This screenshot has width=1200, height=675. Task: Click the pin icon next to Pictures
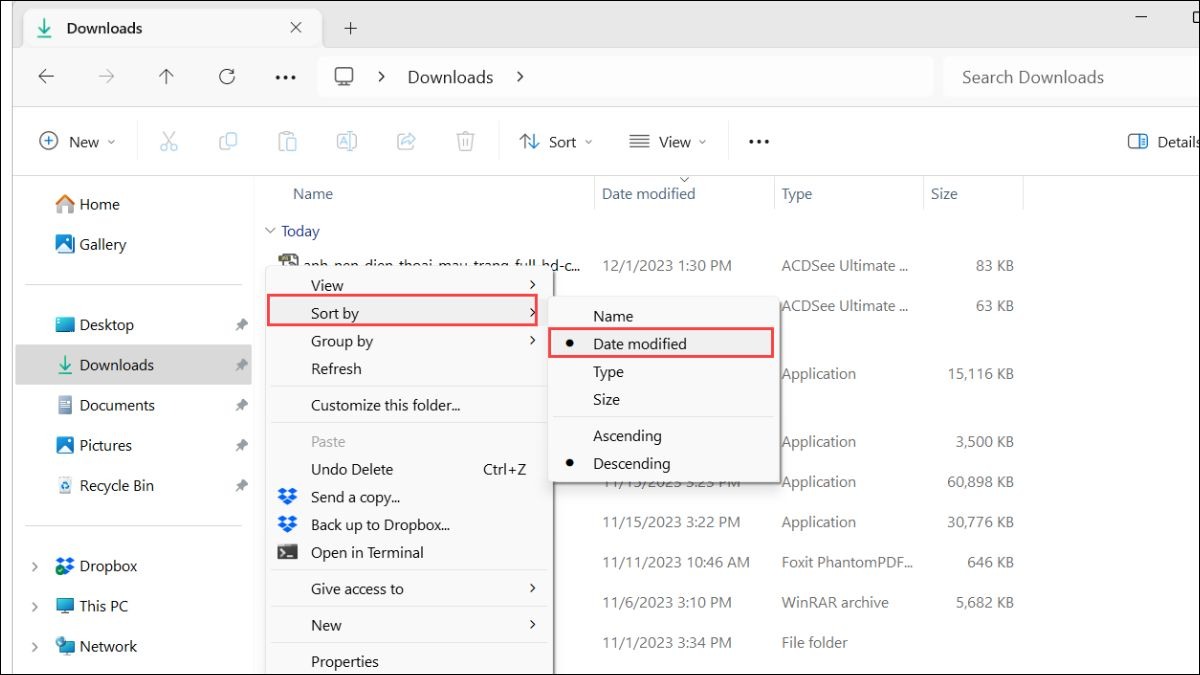click(x=241, y=445)
